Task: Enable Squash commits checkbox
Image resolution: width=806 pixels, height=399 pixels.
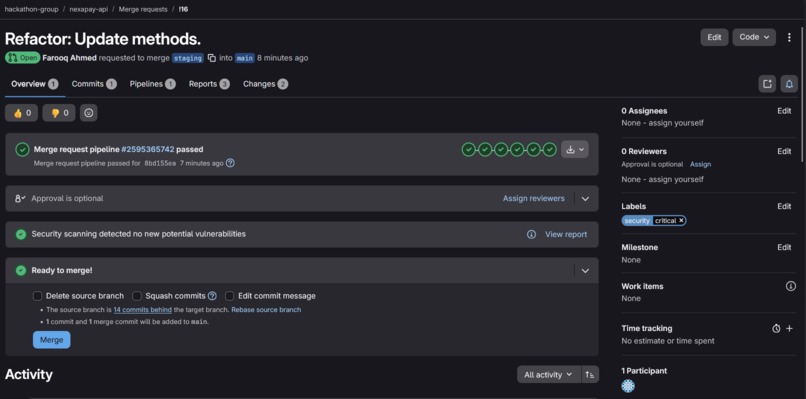Action: click(137, 296)
